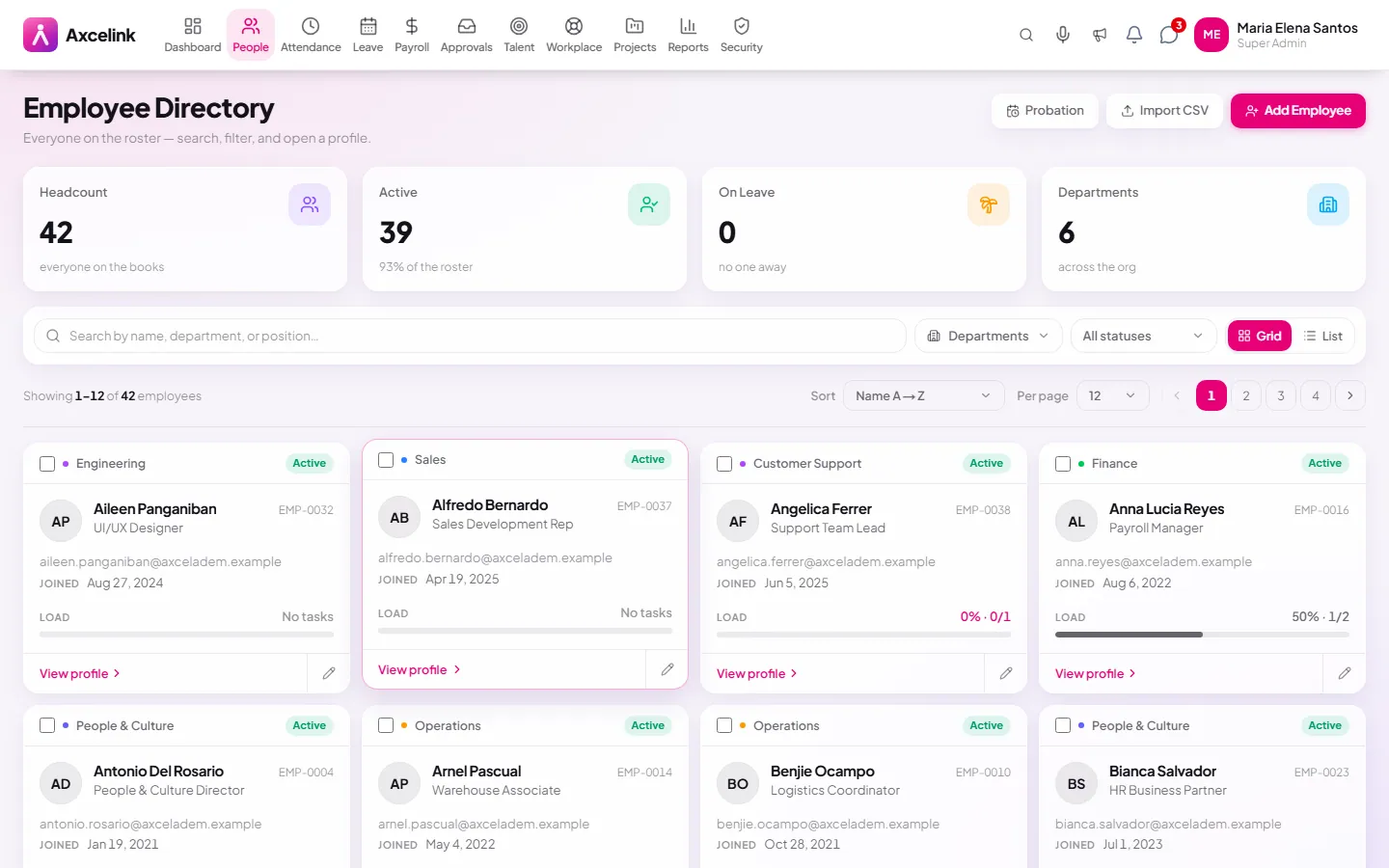The width and height of the screenshot is (1389, 868).
Task: Navigate to Payroll
Action: pyautogui.click(x=412, y=35)
